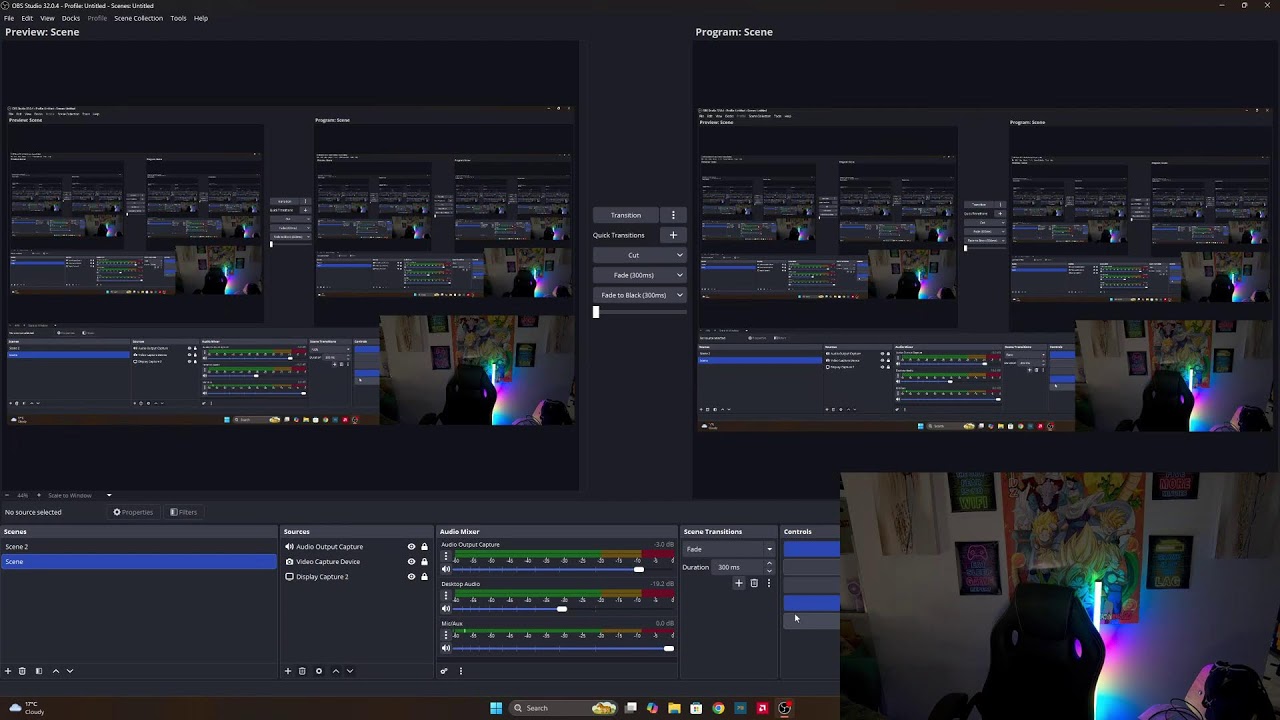The width and height of the screenshot is (1280, 720).
Task: Move the selected source up
Action: point(336,671)
